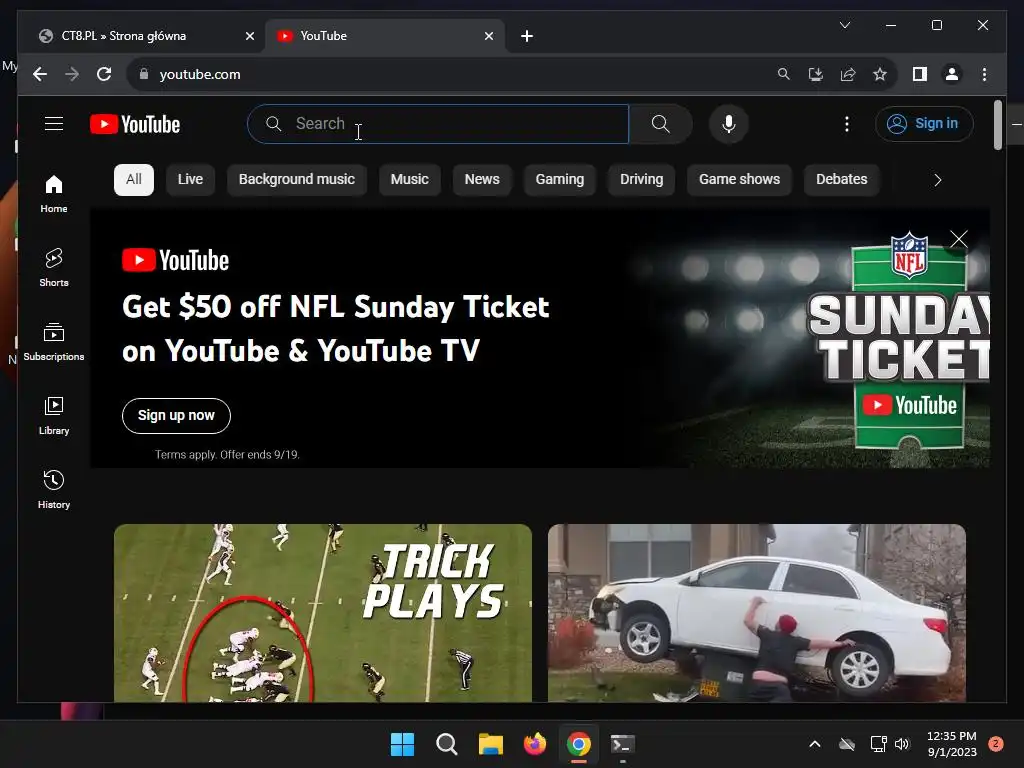This screenshot has width=1024, height=768.
Task: Launch Firefox from the taskbar
Action: pos(535,744)
